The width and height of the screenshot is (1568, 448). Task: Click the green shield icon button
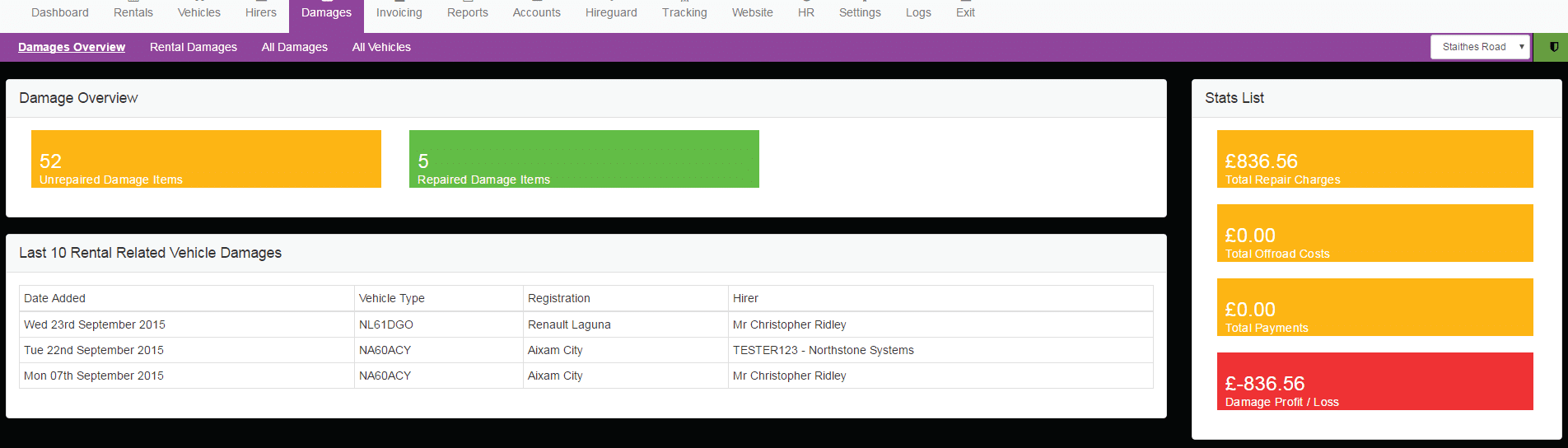click(1553, 47)
